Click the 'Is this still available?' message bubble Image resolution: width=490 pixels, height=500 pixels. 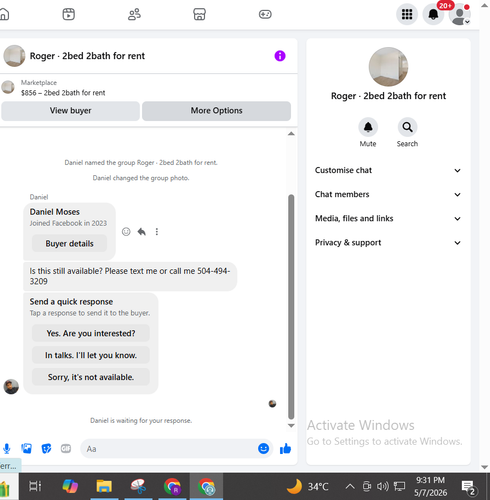point(130,276)
